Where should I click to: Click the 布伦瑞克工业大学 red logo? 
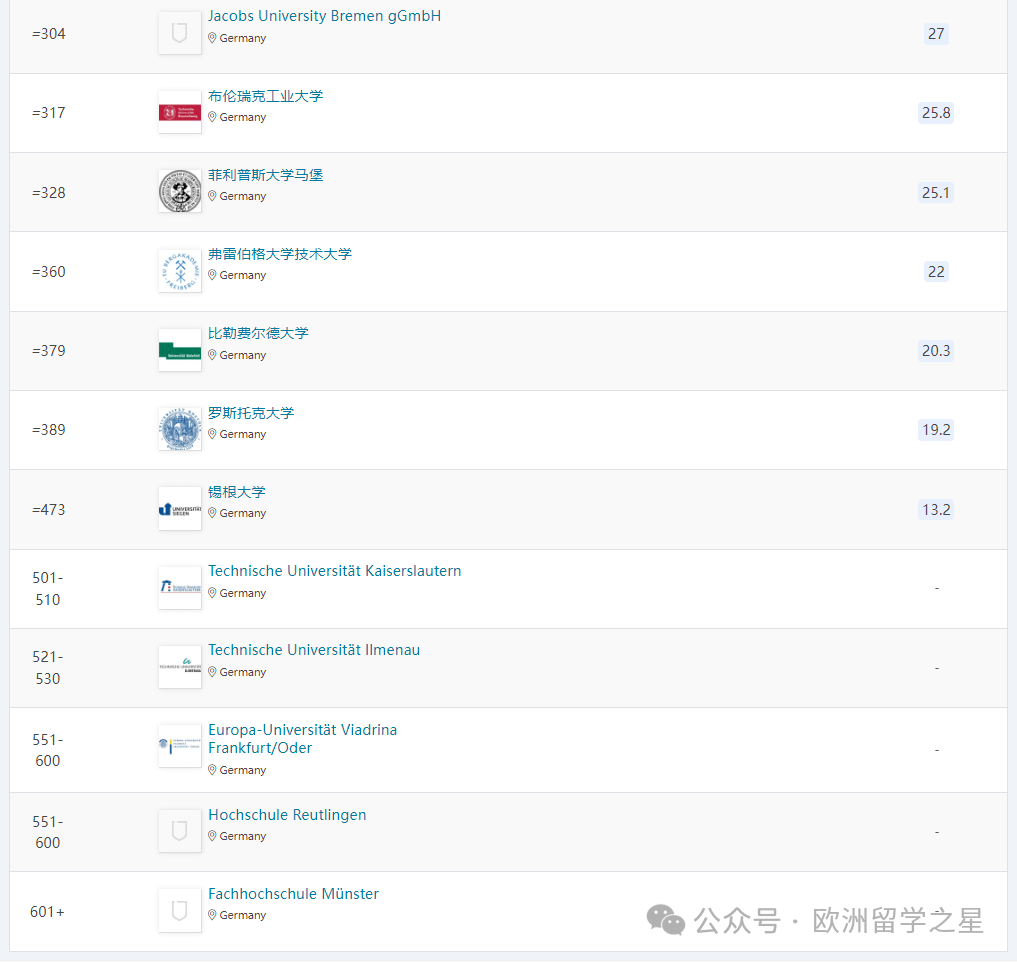[x=180, y=112]
